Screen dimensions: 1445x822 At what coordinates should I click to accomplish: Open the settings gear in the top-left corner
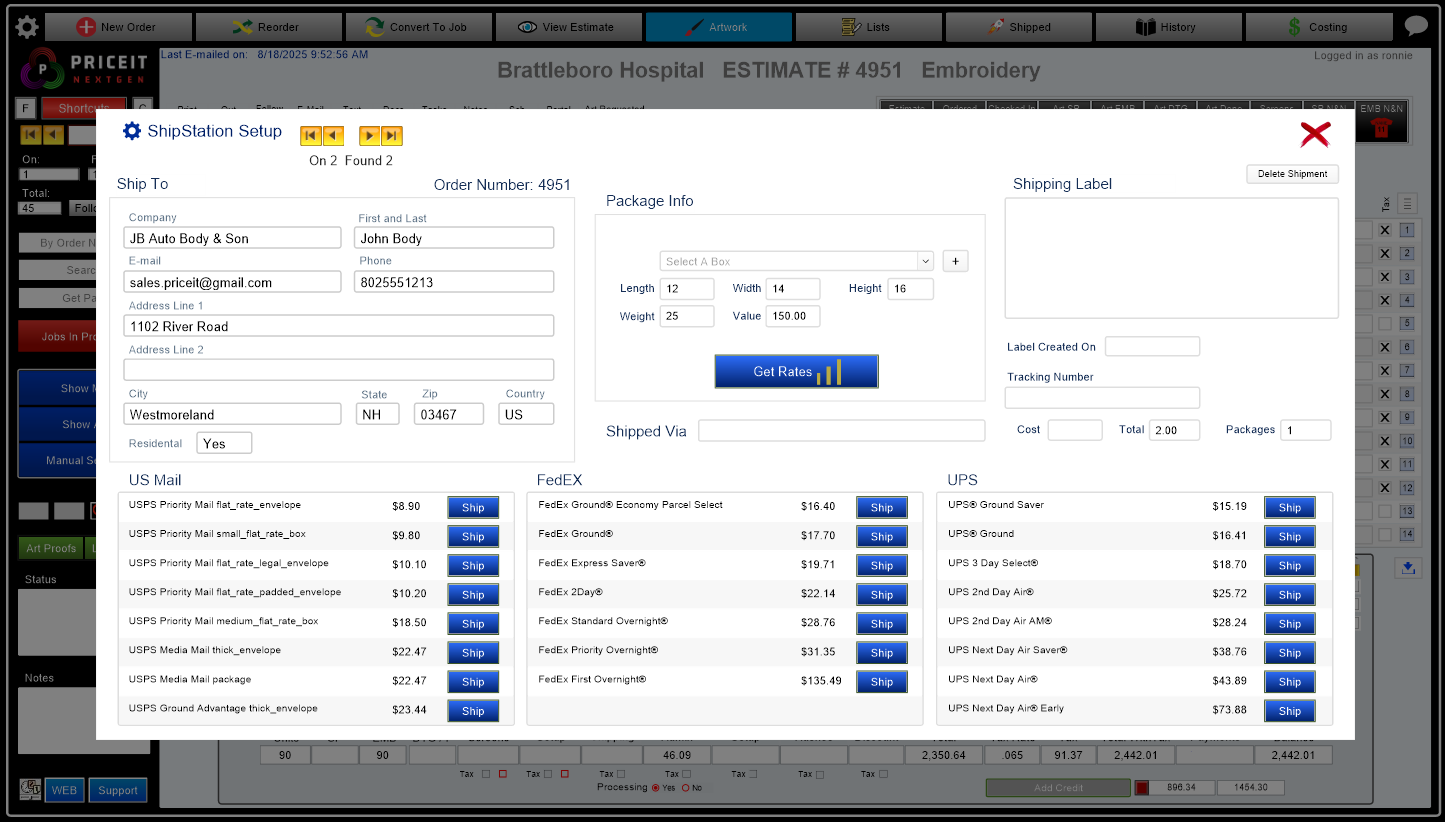click(27, 27)
